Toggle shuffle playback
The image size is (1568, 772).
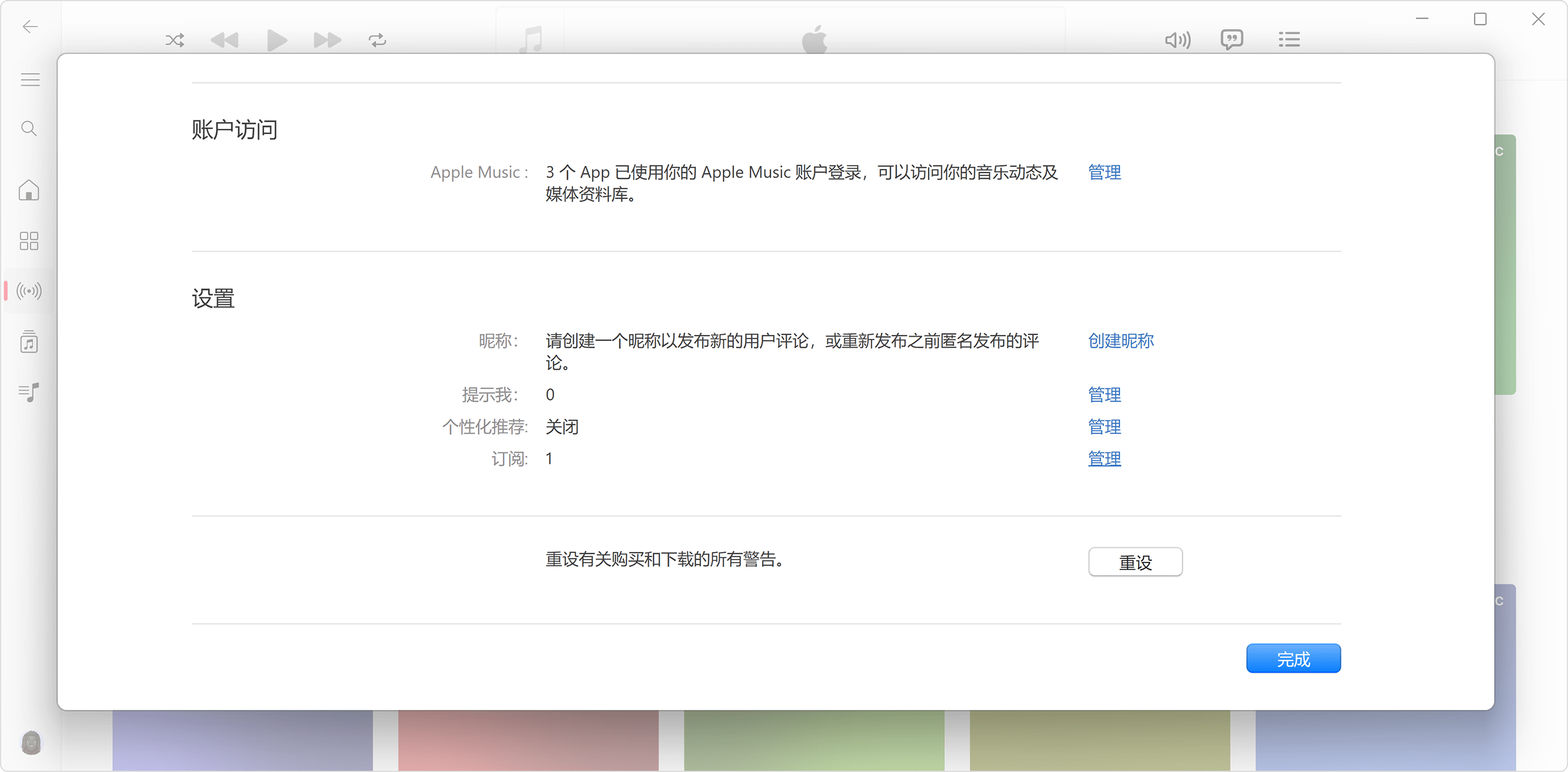175,40
